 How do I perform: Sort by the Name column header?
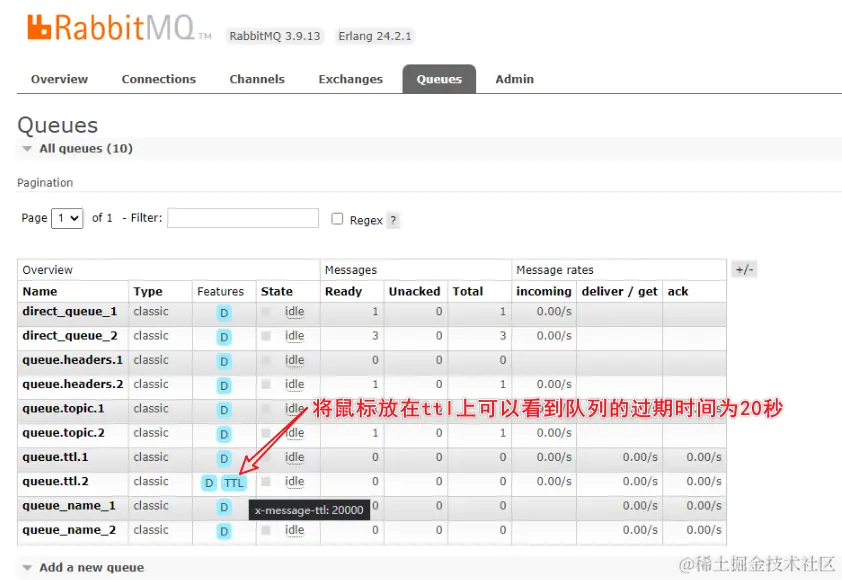pyautogui.click(x=40, y=291)
